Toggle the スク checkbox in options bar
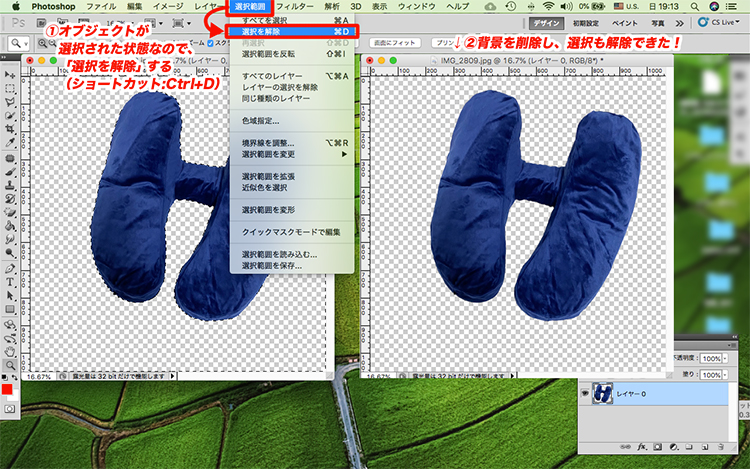The image size is (750, 469). coord(210,43)
